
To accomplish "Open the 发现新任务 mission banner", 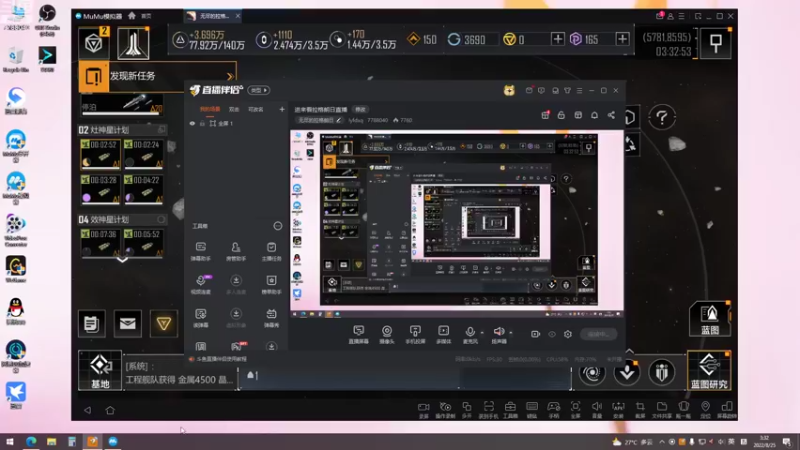I will [158, 77].
